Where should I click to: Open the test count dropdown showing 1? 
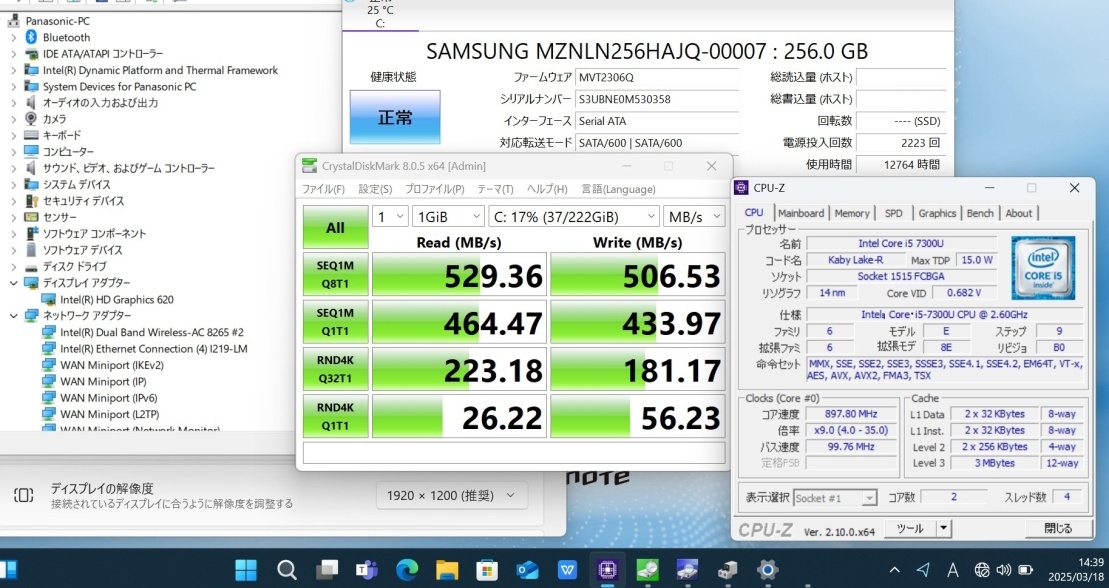coord(390,217)
